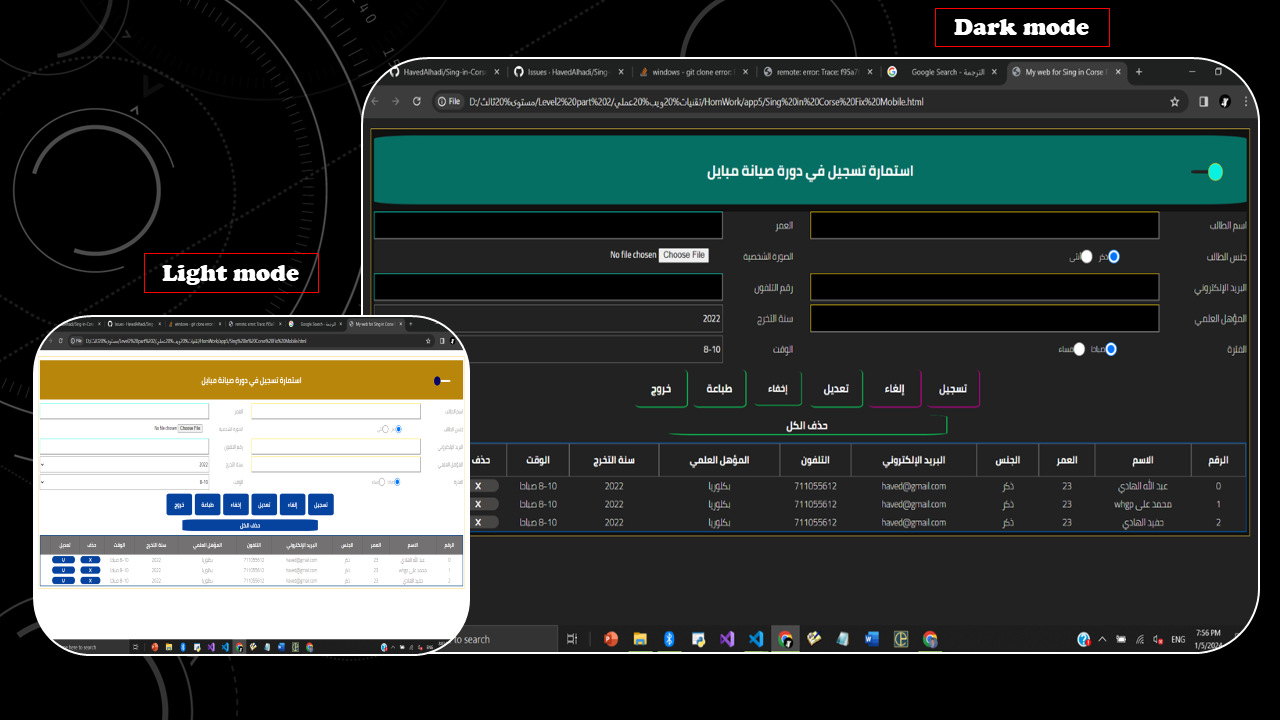Open Visual Studio Code from the taskbar
1280x720 pixels.
[x=756, y=639]
